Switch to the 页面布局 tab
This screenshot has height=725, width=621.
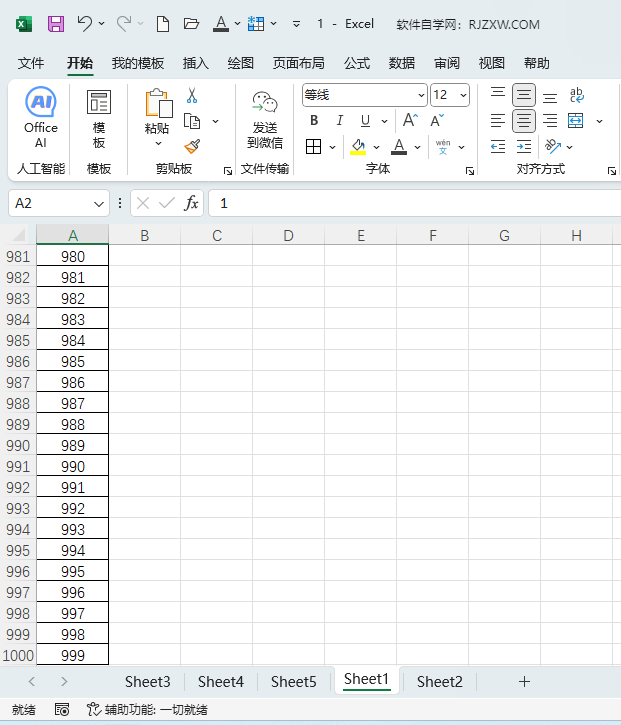click(x=298, y=63)
